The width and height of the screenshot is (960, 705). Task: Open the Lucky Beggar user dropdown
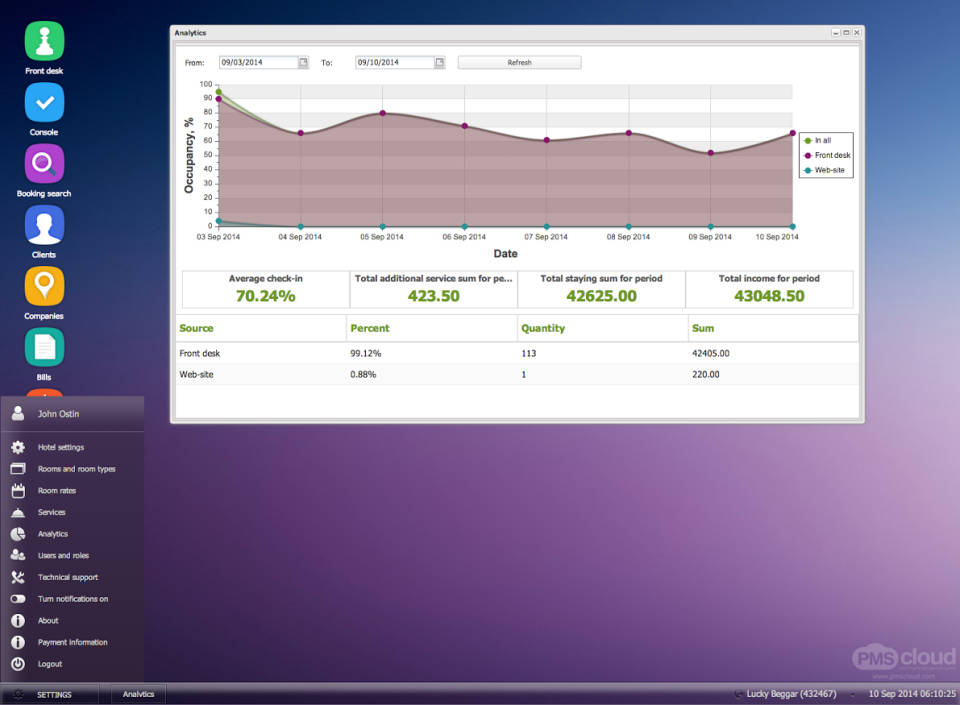point(789,693)
